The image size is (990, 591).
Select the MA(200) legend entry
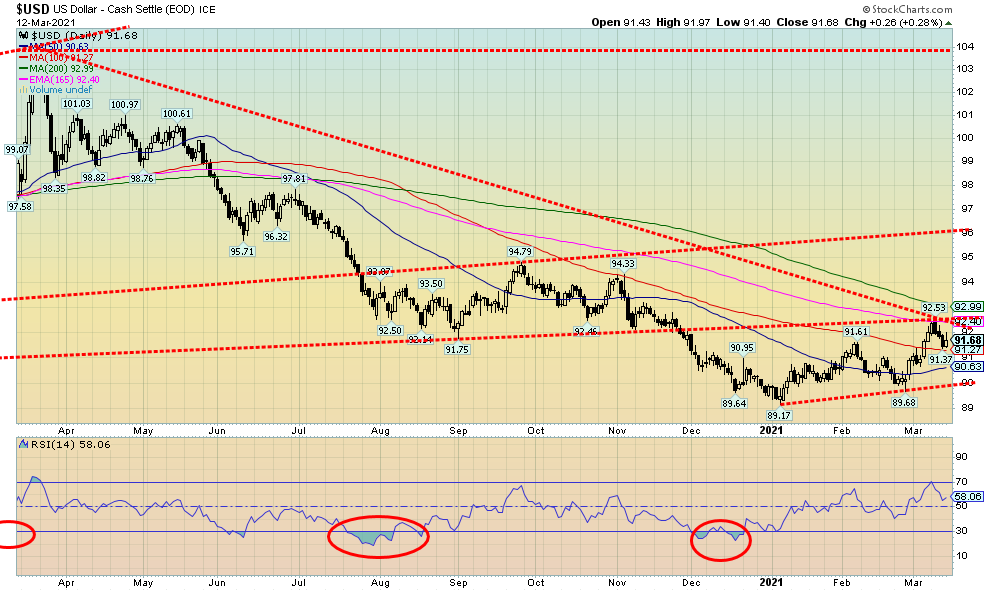(x=61, y=68)
